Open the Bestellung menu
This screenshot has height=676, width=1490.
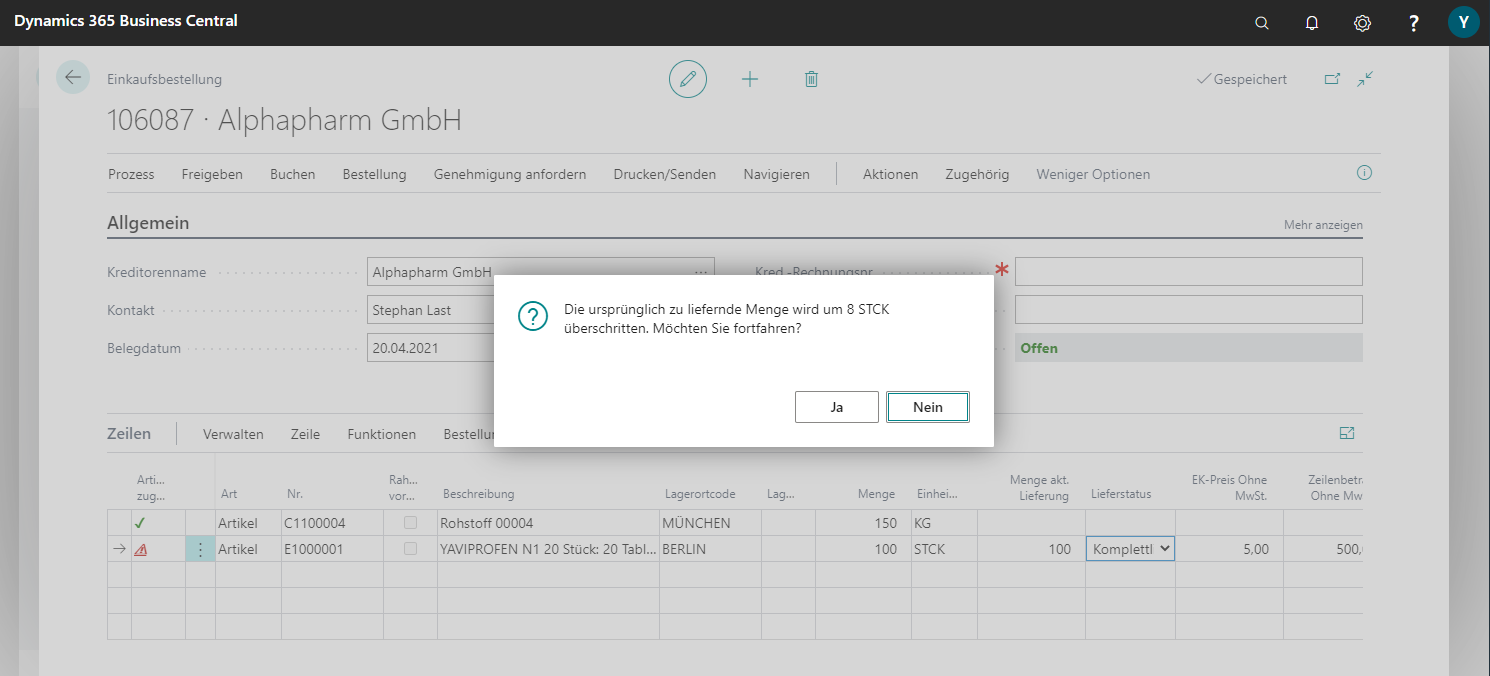click(x=374, y=174)
